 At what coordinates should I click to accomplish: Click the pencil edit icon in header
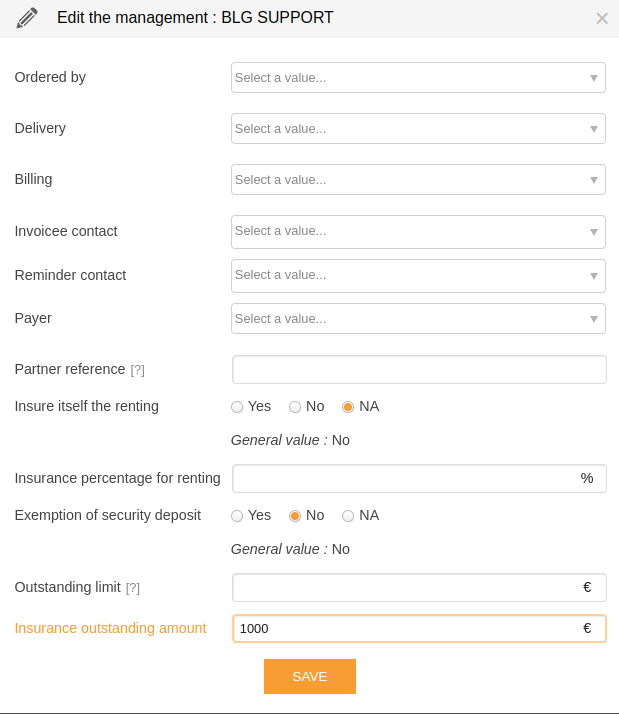pos(27,18)
